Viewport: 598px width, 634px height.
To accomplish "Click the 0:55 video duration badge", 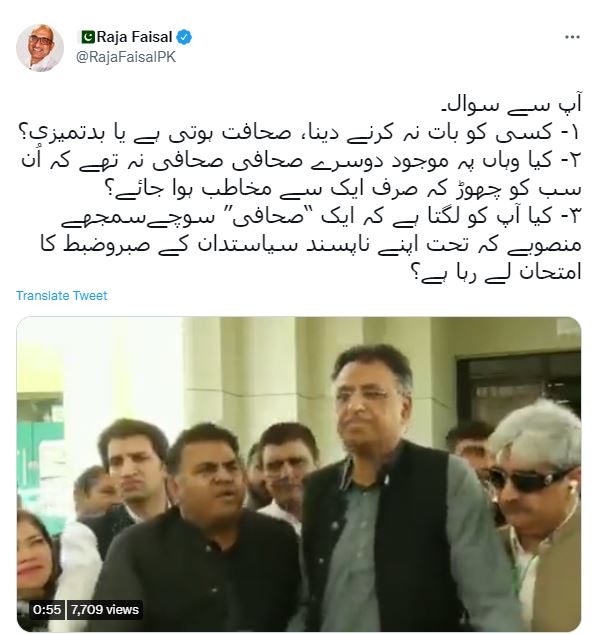I will click(x=47, y=609).
